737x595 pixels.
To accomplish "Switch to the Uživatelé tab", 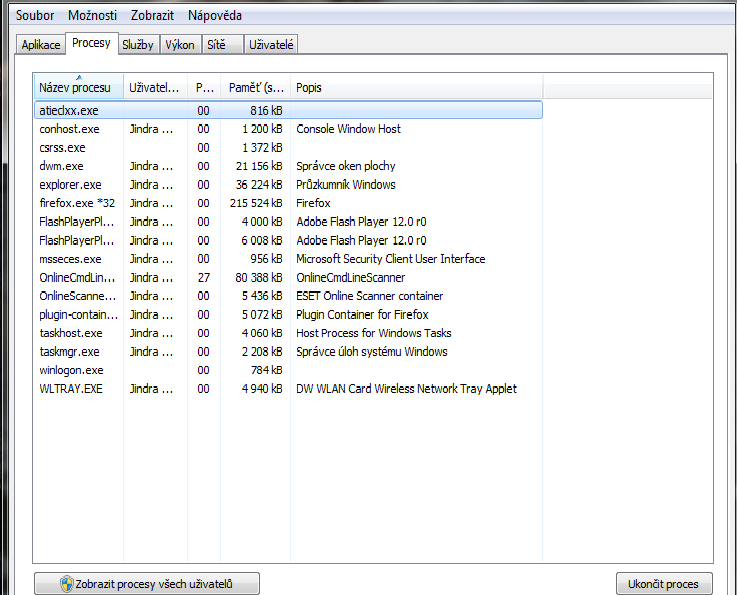I will pos(271,45).
